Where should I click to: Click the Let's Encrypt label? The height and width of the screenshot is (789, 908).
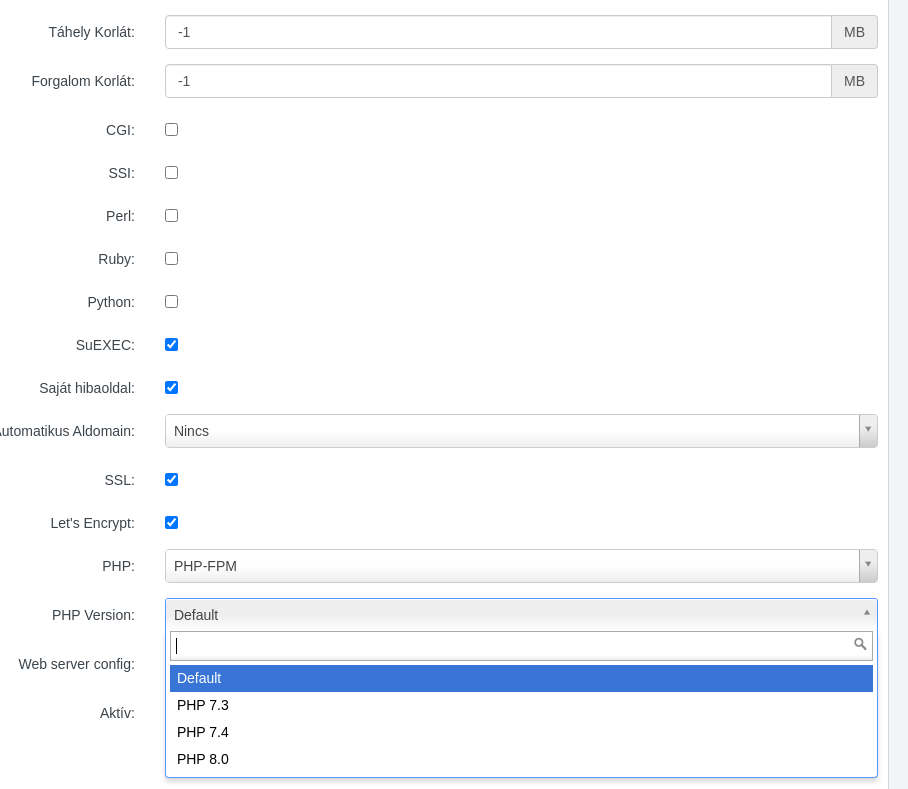(x=93, y=523)
